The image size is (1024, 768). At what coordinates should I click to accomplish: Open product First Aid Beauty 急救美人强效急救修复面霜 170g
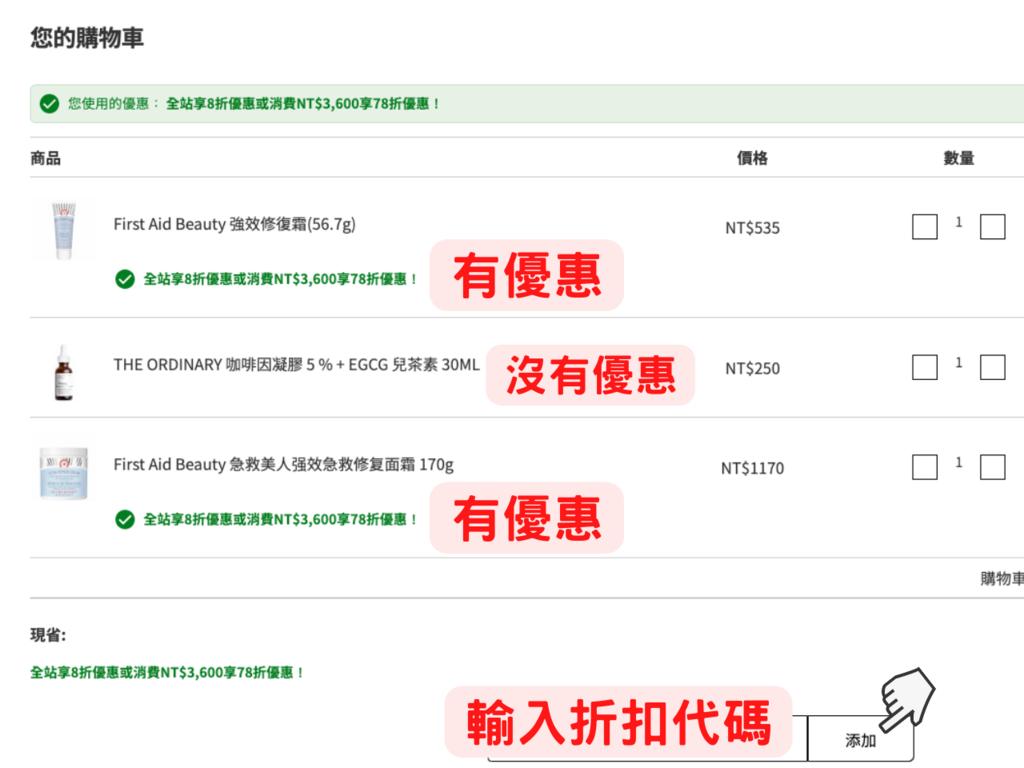click(283, 464)
